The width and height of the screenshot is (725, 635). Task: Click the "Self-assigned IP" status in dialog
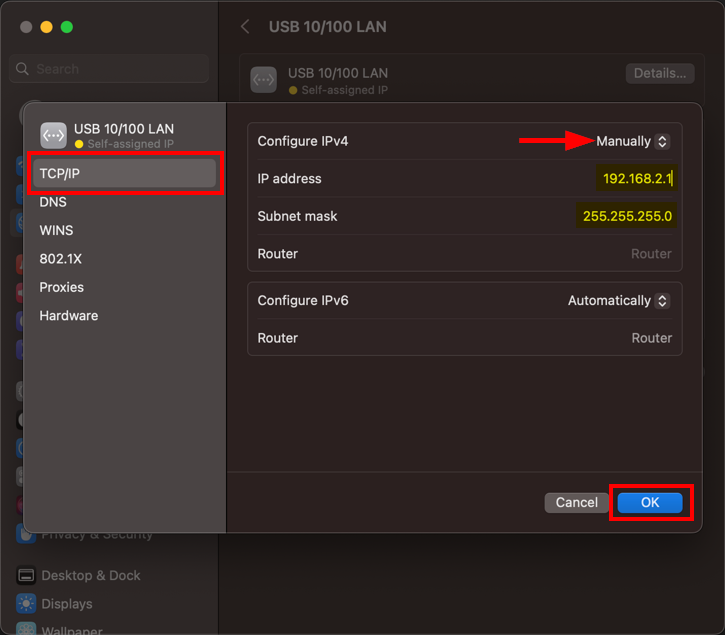coord(131,144)
